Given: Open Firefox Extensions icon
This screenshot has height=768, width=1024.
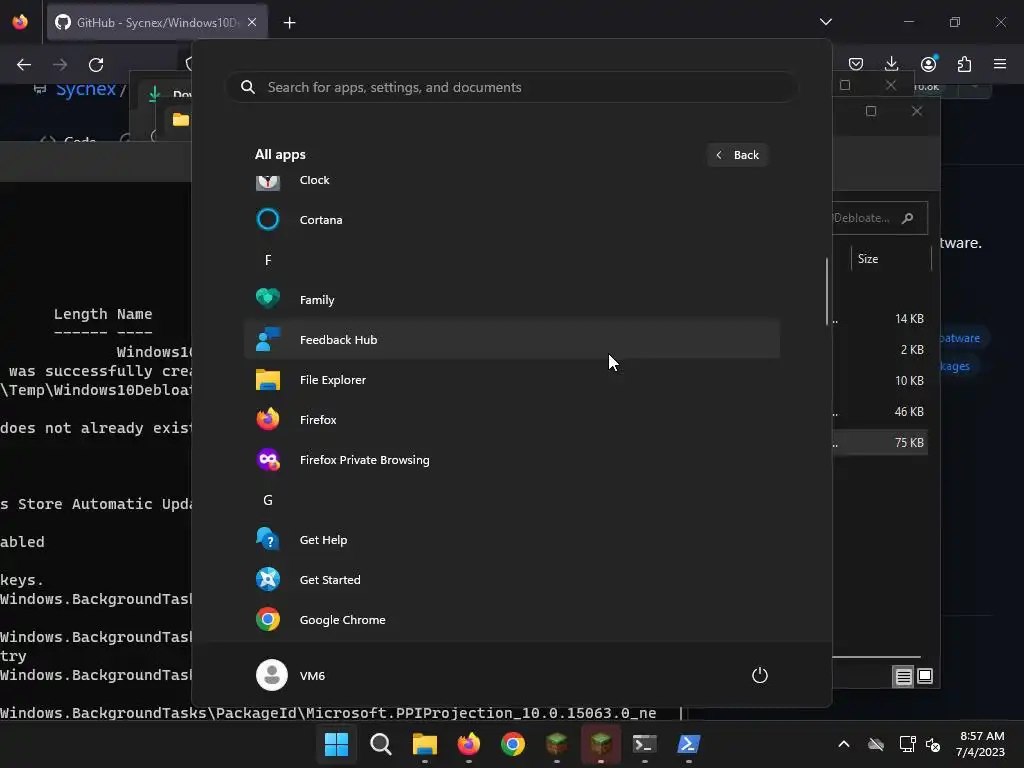Looking at the screenshot, I should coord(964,64).
